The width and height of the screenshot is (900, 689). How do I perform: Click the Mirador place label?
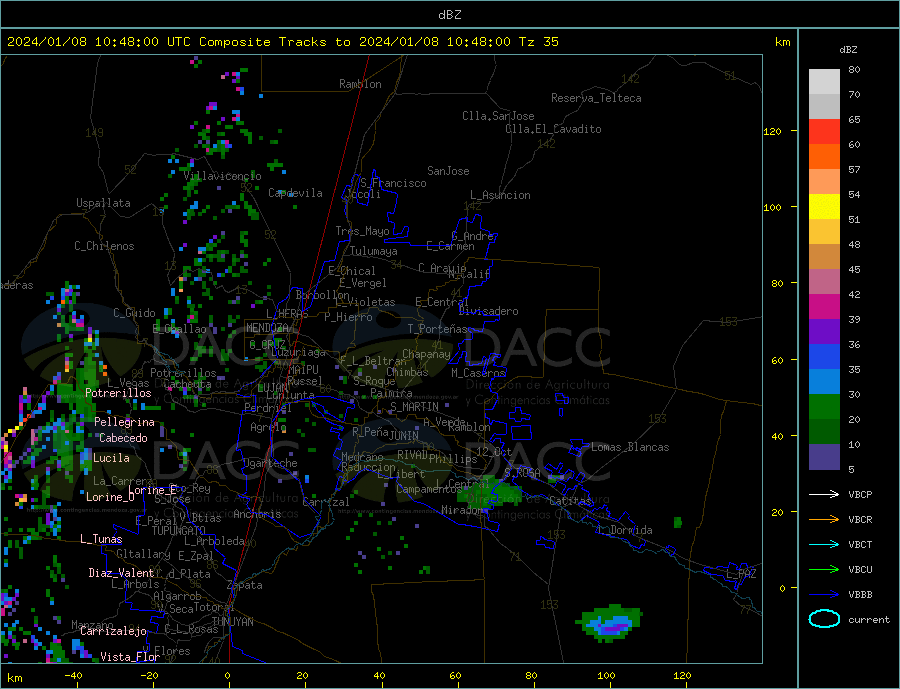click(x=462, y=510)
